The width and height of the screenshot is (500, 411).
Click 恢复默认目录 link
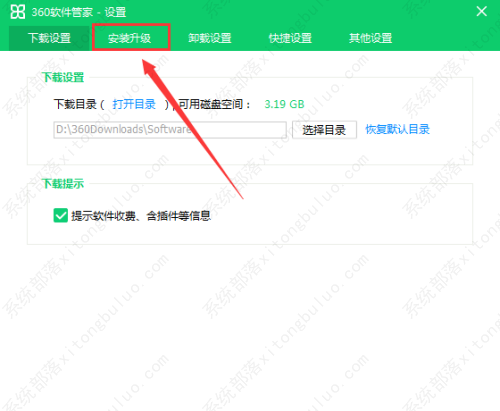click(398, 129)
